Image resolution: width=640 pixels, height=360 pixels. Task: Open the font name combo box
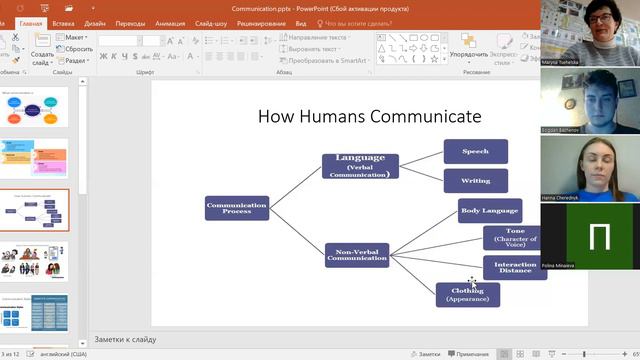[120, 41]
